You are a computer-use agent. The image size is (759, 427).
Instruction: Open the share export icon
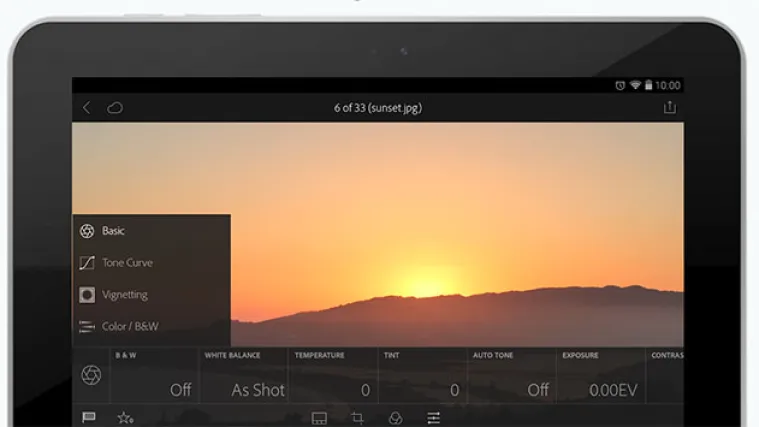[x=669, y=108]
